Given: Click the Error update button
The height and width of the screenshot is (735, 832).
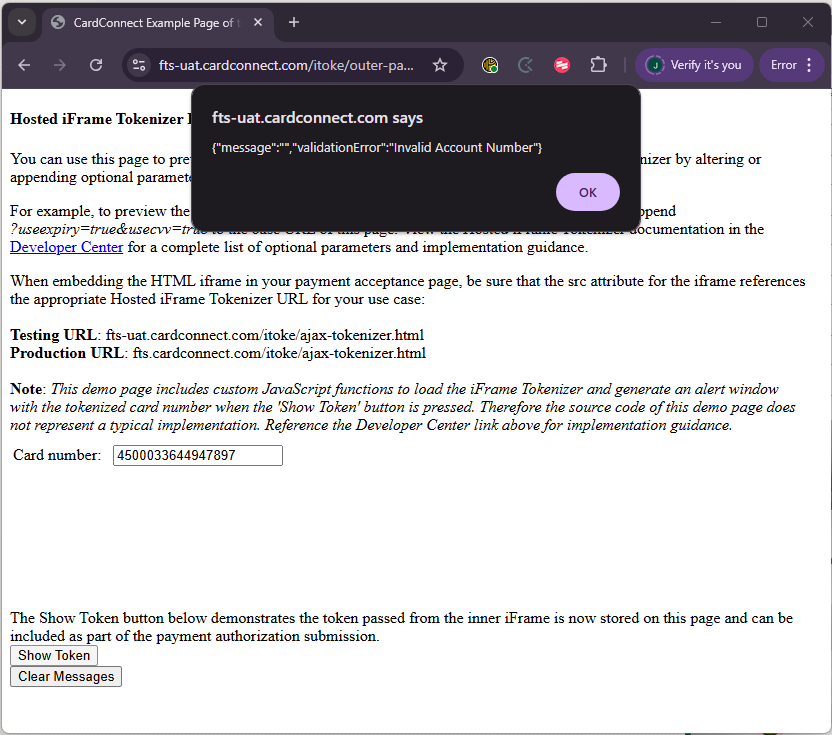Looking at the screenshot, I should (x=783, y=65).
